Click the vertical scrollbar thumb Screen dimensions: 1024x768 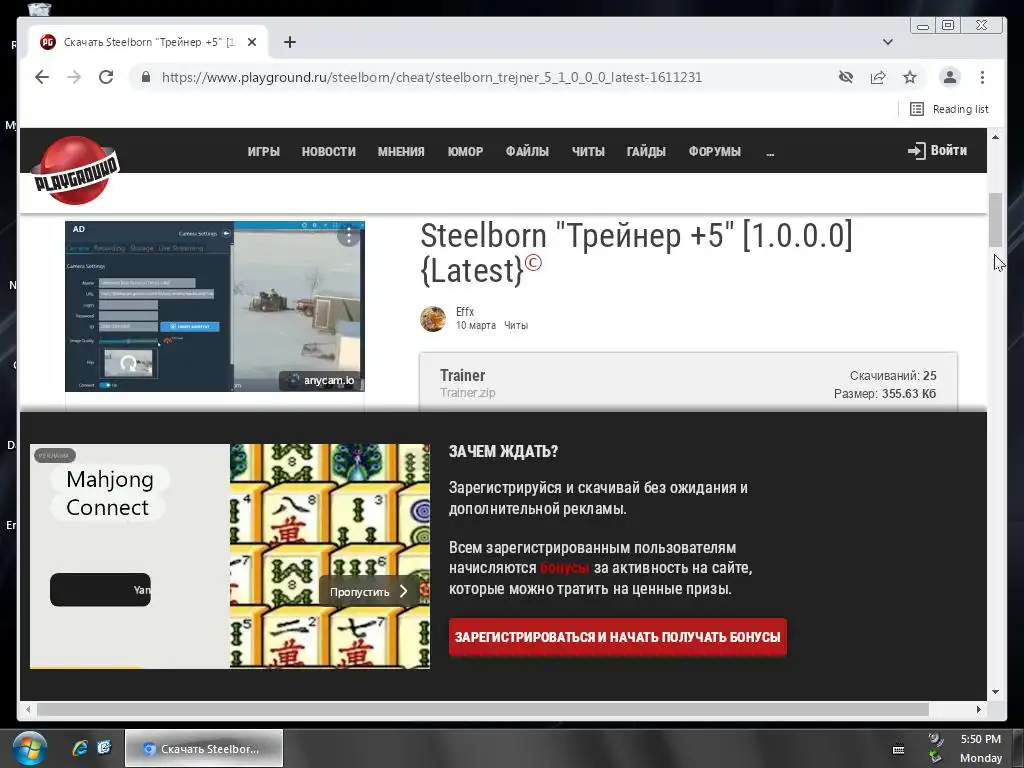click(995, 219)
